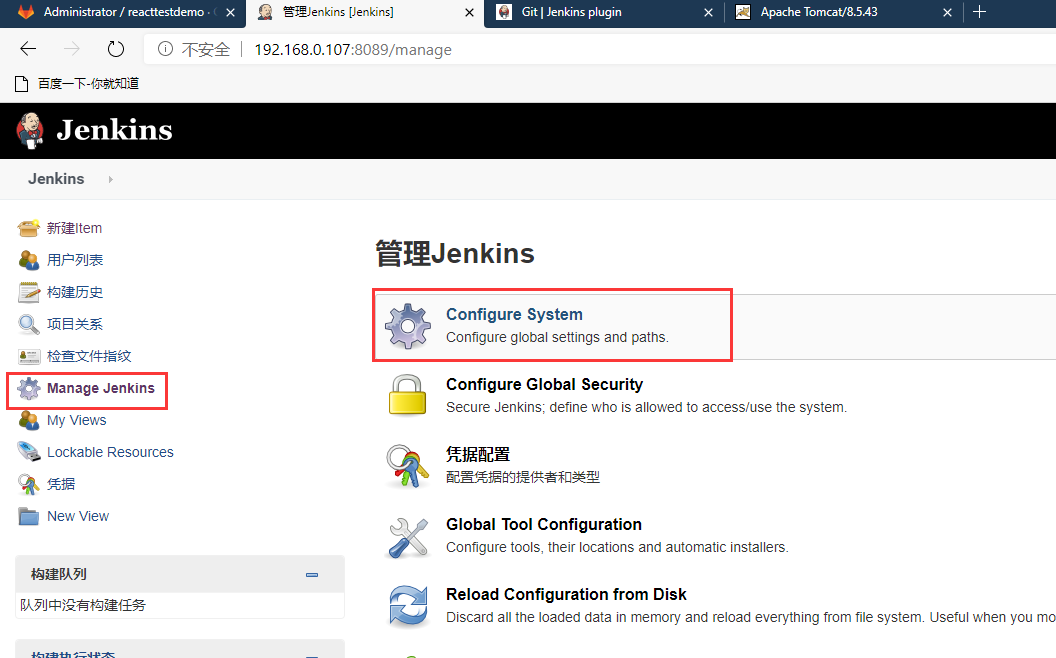The height and width of the screenshot is (658, 1056).
Task: Click the Global Tool Configuration tools icon
Action: [x=407, y=537]
